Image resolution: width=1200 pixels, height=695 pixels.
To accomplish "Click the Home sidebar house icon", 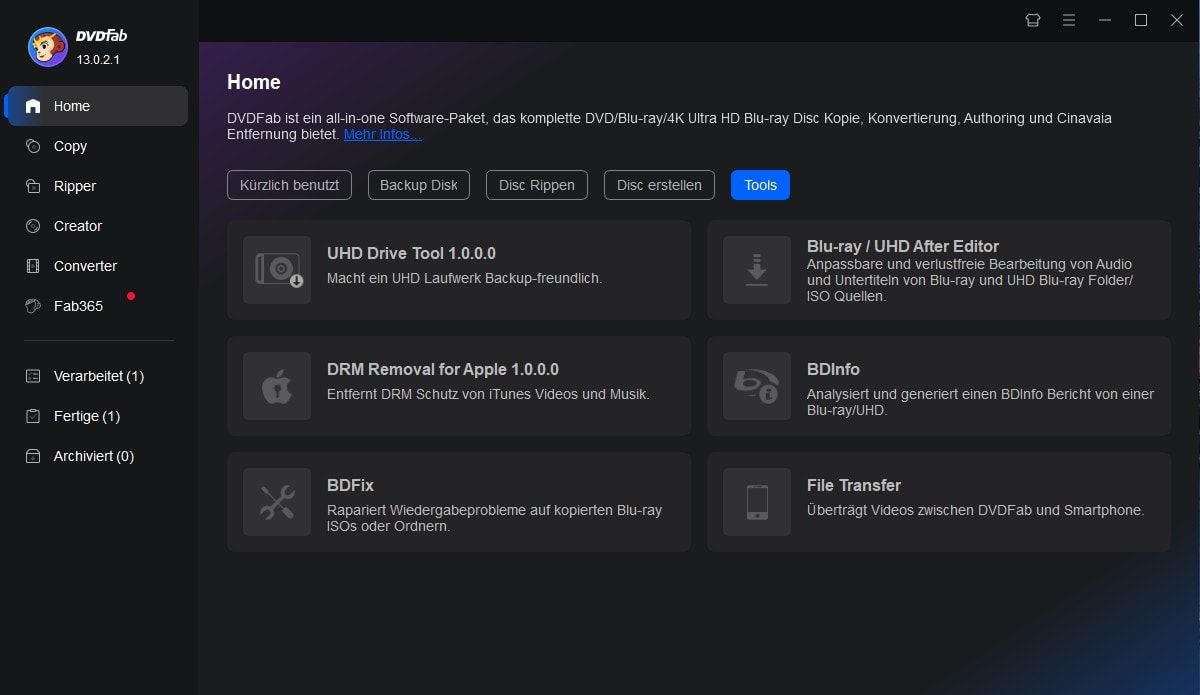I will 33,106.
